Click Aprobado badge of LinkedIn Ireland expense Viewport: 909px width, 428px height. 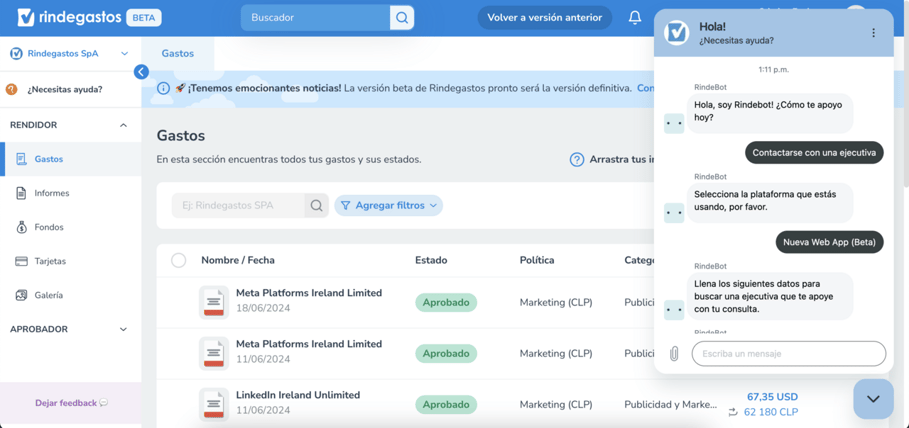click(x=446, y=404)
